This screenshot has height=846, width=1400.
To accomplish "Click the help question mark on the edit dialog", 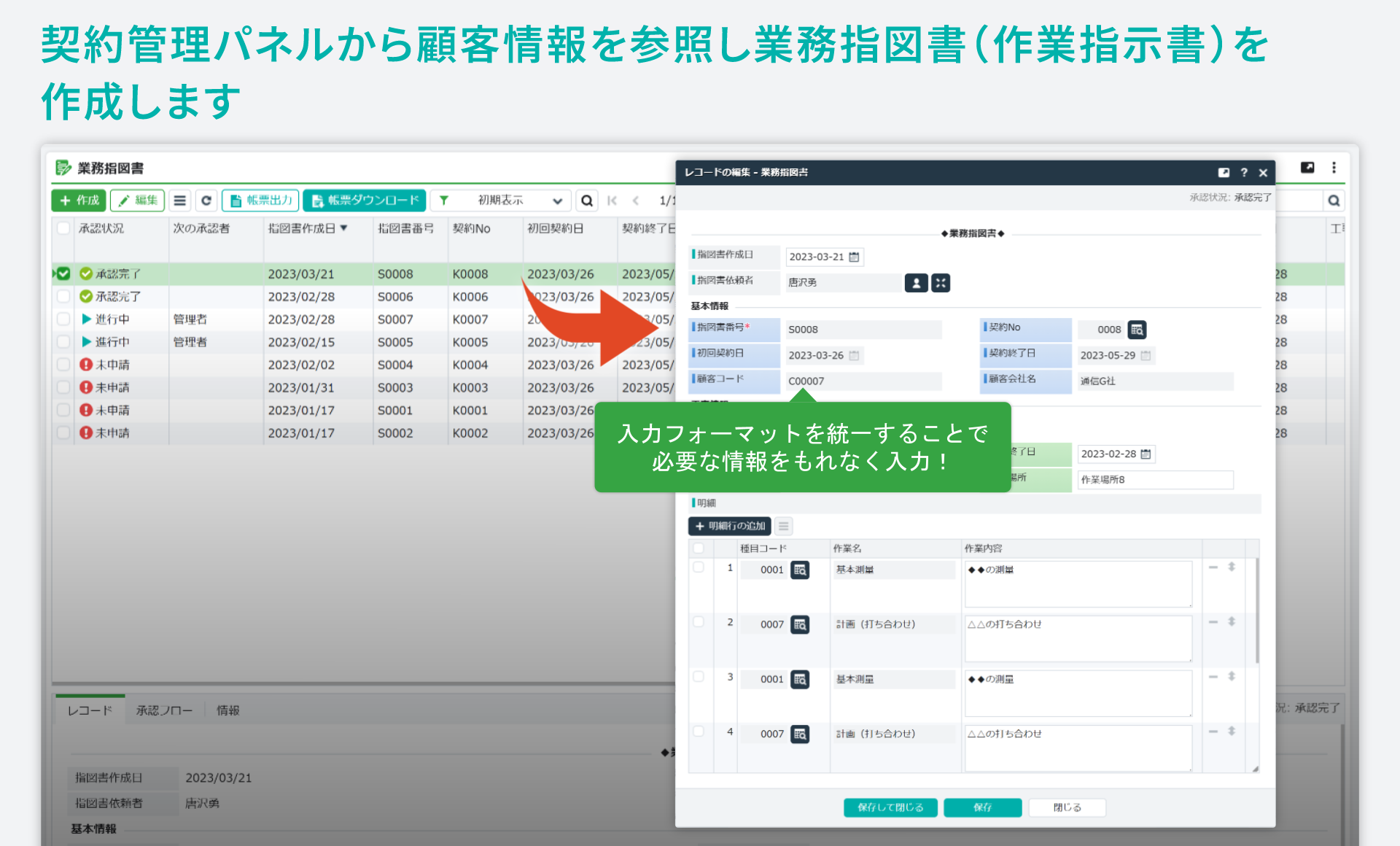I will [x=1244, y=172].
